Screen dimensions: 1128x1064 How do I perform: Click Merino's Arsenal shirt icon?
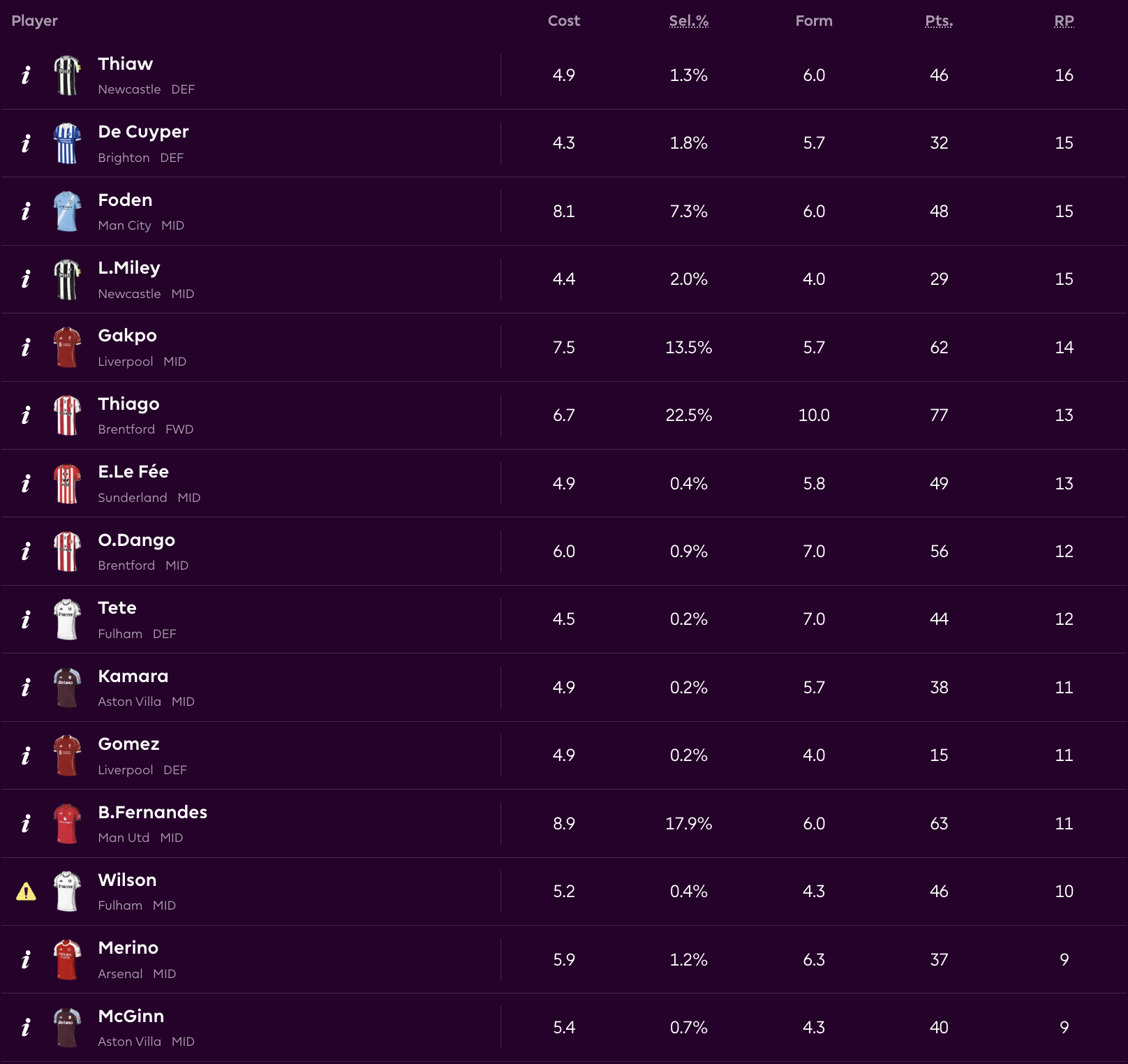tap(67, 959)
